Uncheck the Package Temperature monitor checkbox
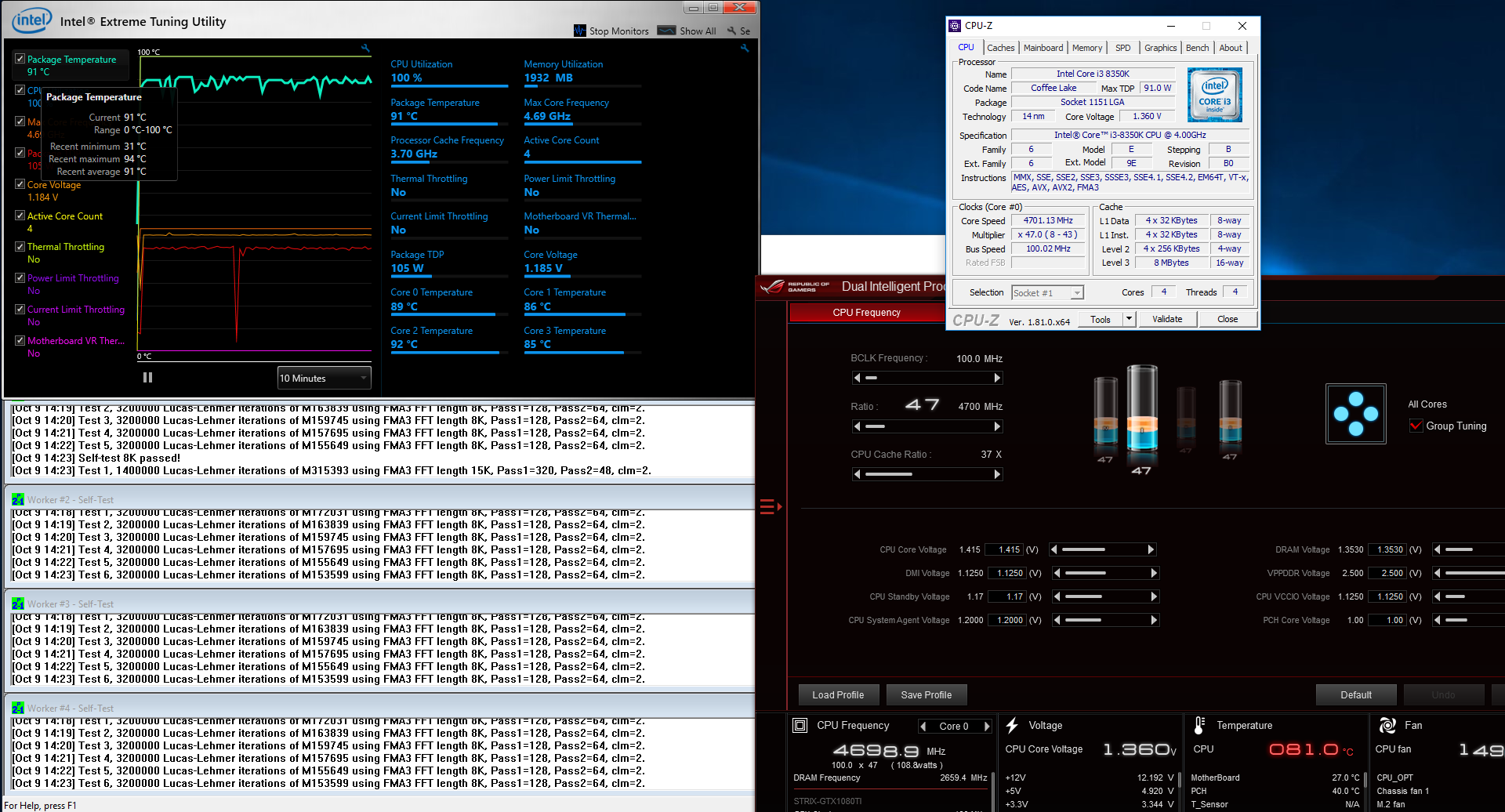This screenshot has height=812, width=1505. 20,59
